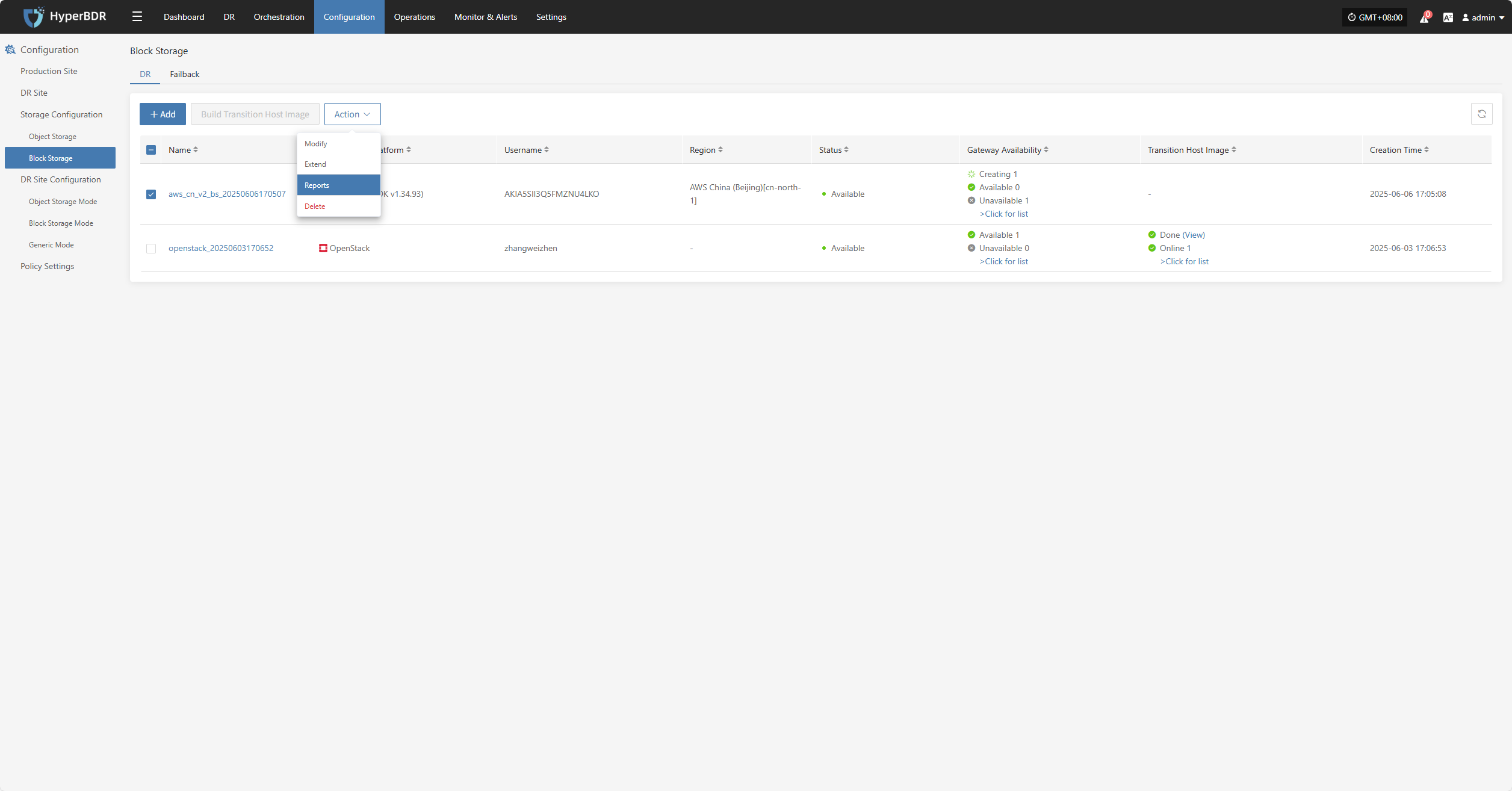This screenshot has width=1512, height=791.
Task: Click creation time 2025-06-06 17:05:08
Action: coord(1408,194)
